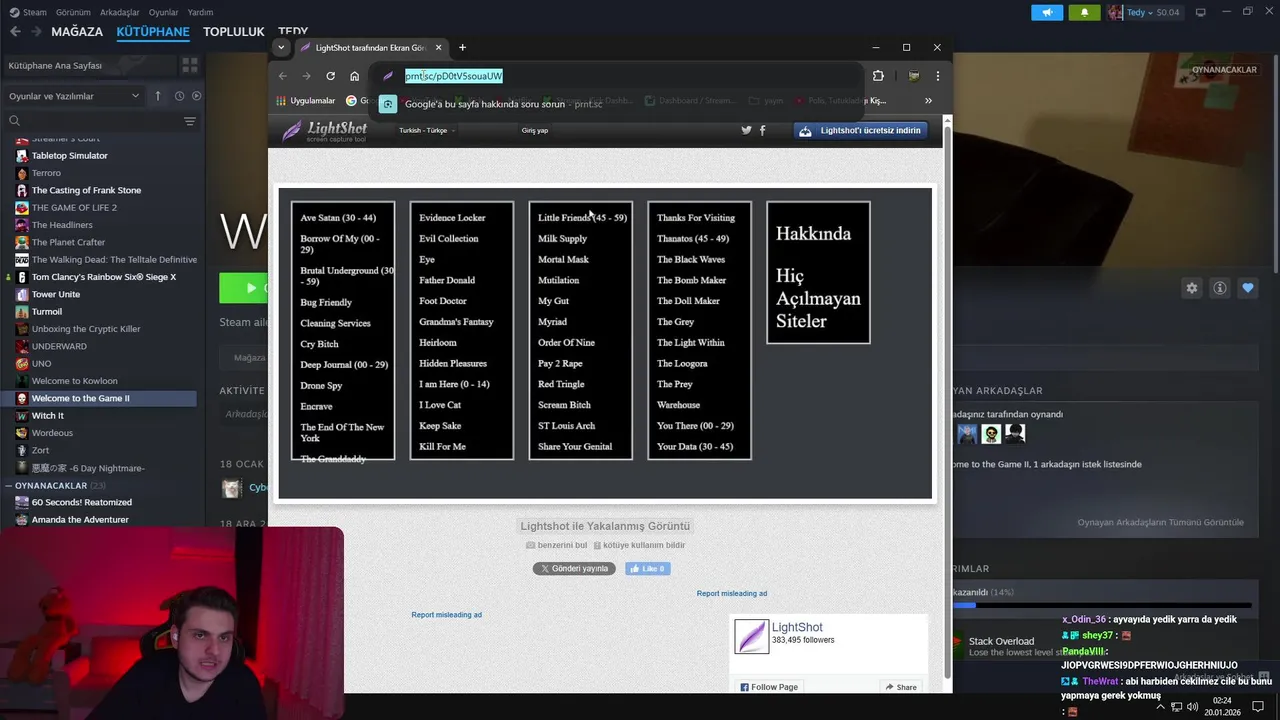Show ready-to-play games filter icon

[x=196, y=96]
